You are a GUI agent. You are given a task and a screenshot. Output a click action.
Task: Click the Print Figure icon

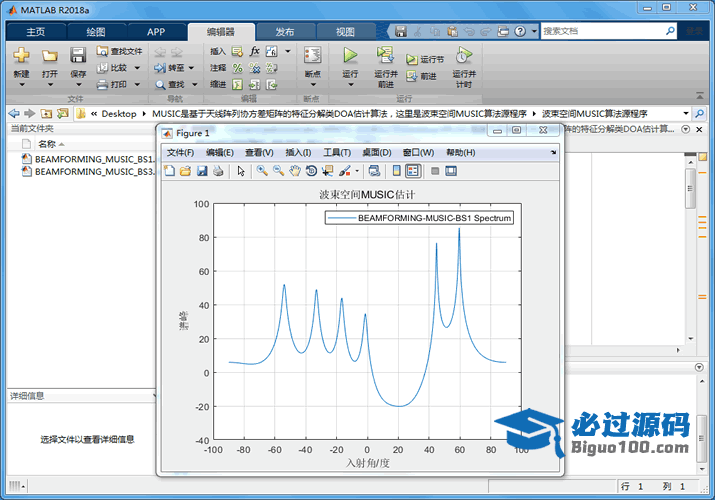(x=218, y=171)
